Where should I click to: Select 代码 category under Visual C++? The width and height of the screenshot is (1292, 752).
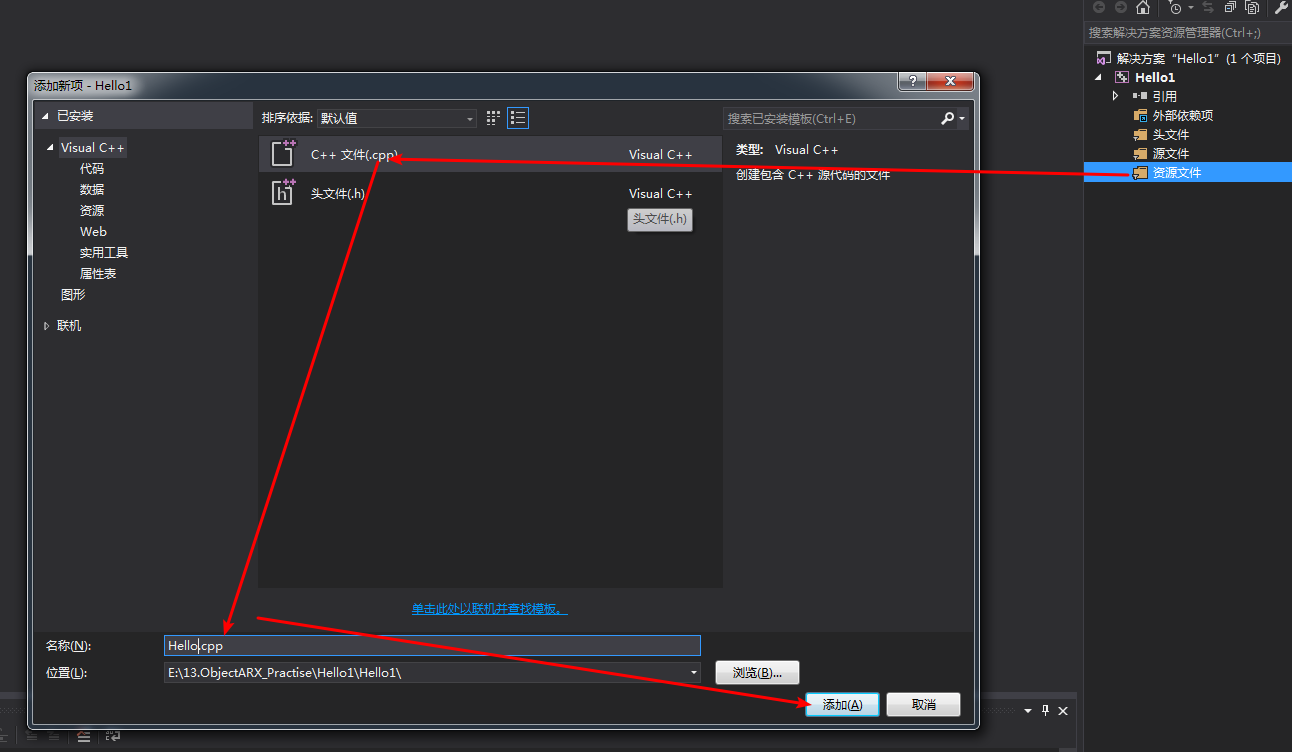[x=92, y=169]
